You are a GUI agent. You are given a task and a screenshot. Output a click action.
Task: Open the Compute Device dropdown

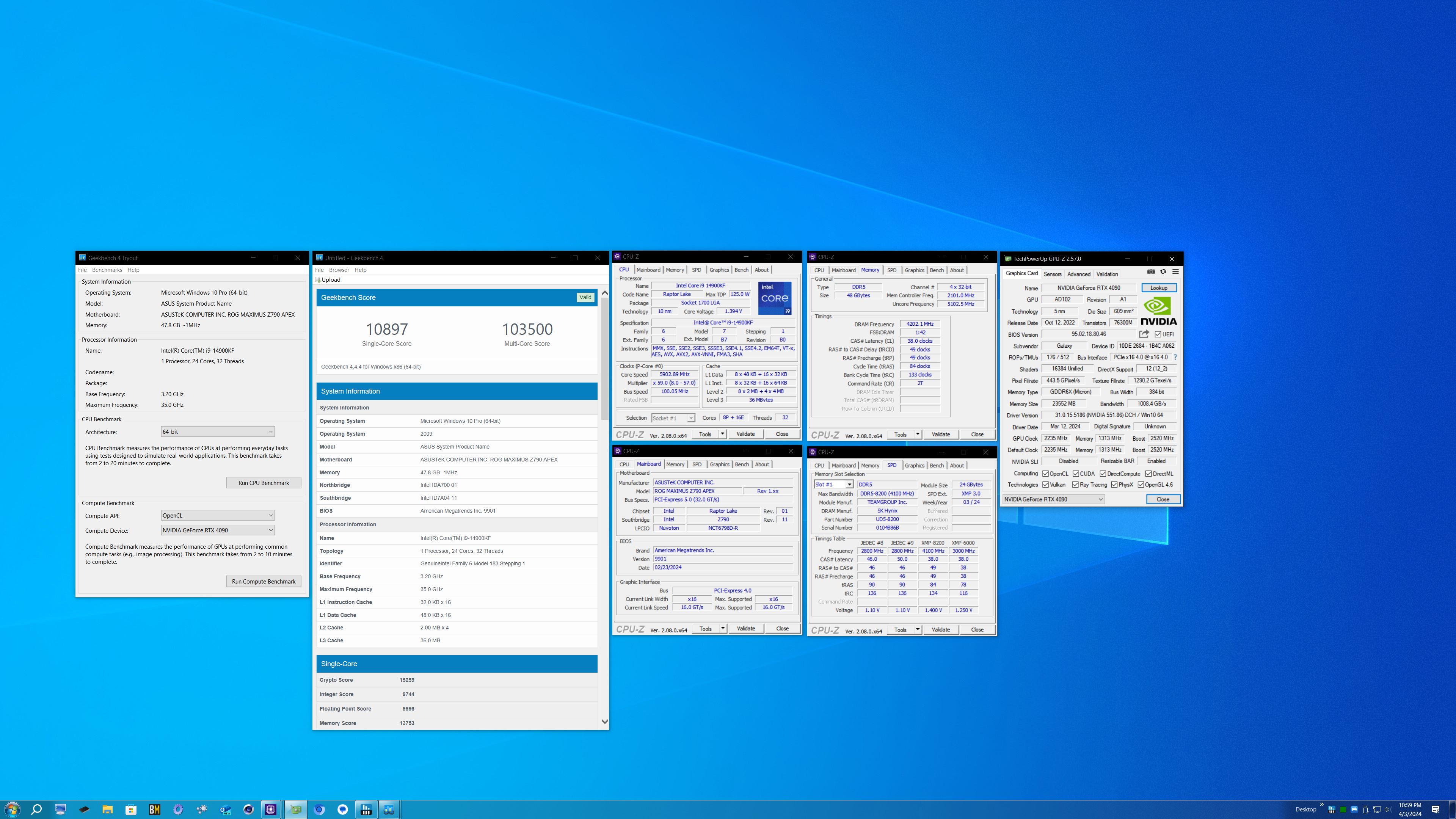click(218, 530)
